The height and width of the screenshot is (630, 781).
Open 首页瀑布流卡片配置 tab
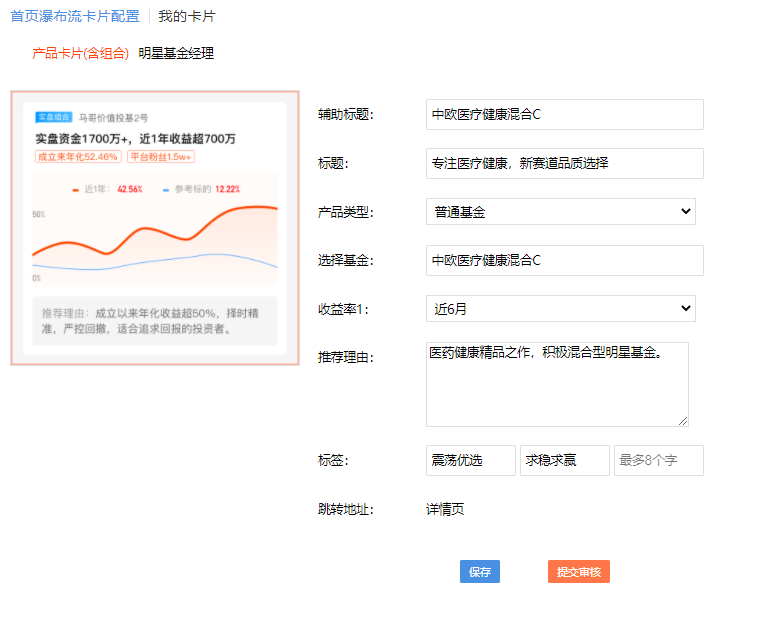(75, 16)
